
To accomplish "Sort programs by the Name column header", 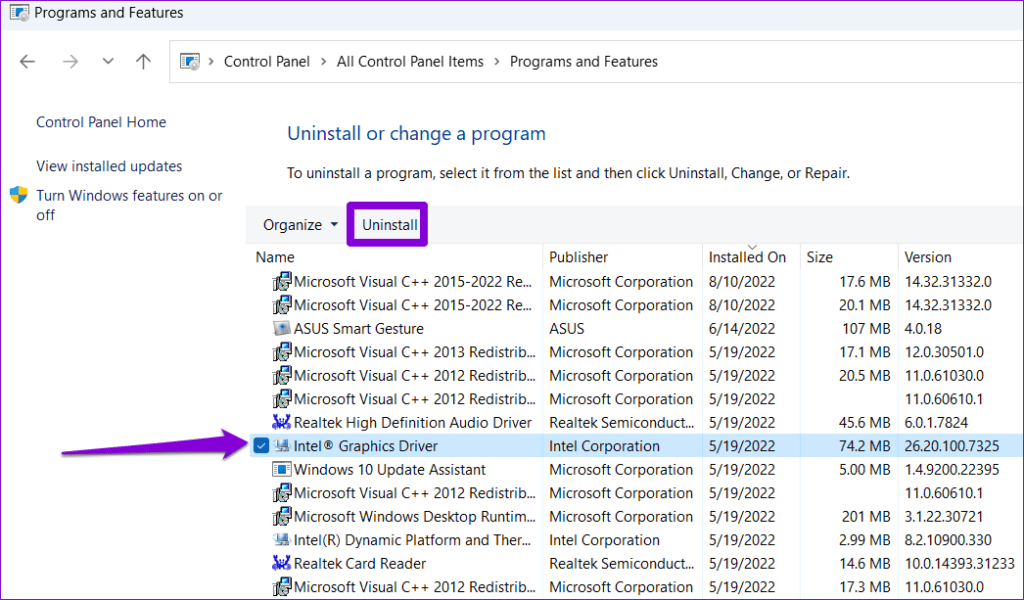I will [x=274, y=257].
